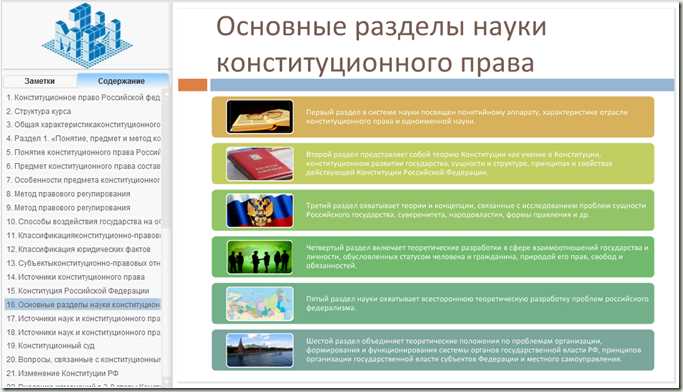Open item 8 Метод правового регулирования
Screen dimensions: 683x392
pos(83,194)
